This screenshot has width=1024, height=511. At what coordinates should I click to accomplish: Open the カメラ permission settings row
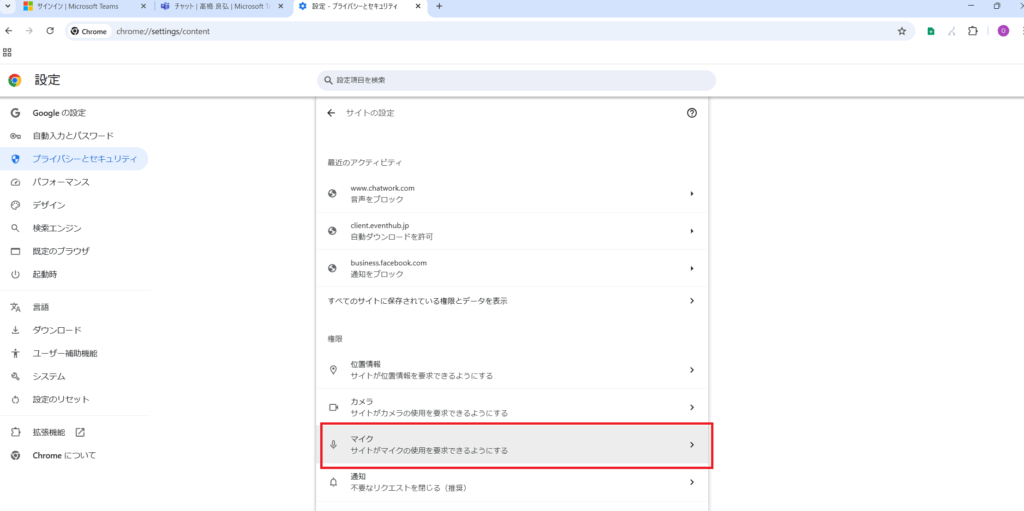point(511,407)
